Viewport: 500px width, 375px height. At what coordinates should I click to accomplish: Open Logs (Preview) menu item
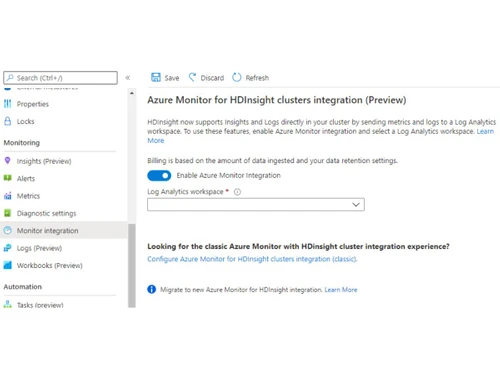[39, 248]
